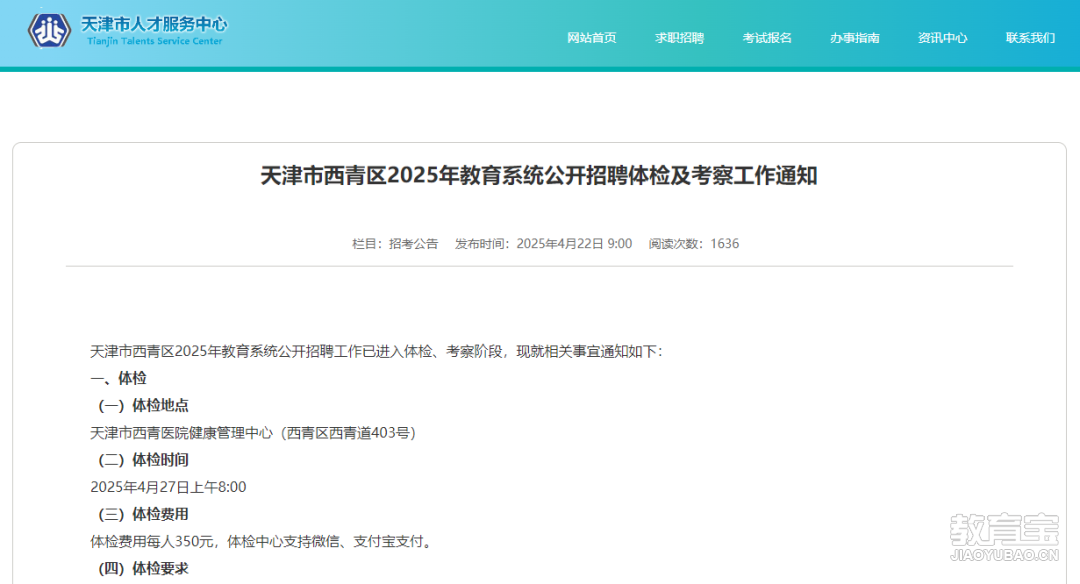The width and height of the screenshot is (1080, 584).
Task: Click the subheading （三）体检费用
Action: [x=143, y=514]
